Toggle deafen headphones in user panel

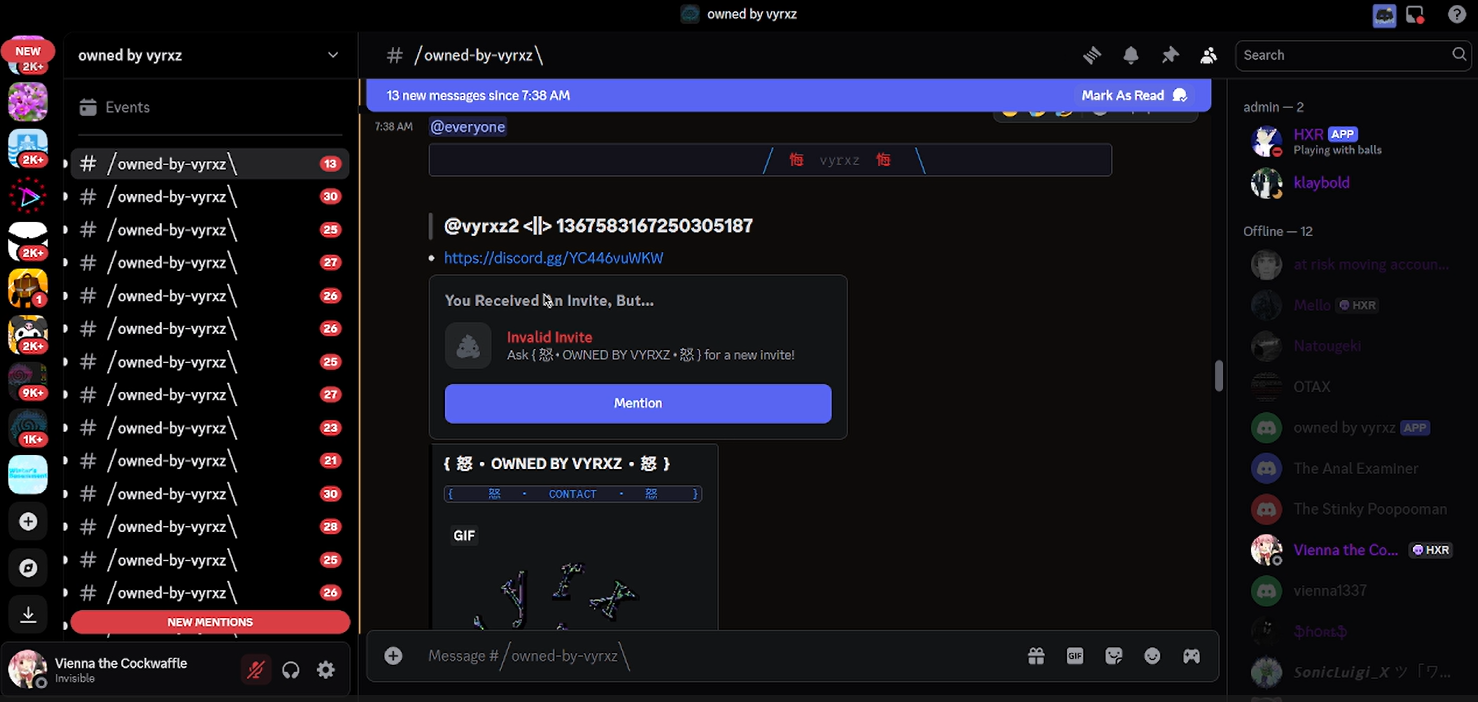tap(291, 670)
